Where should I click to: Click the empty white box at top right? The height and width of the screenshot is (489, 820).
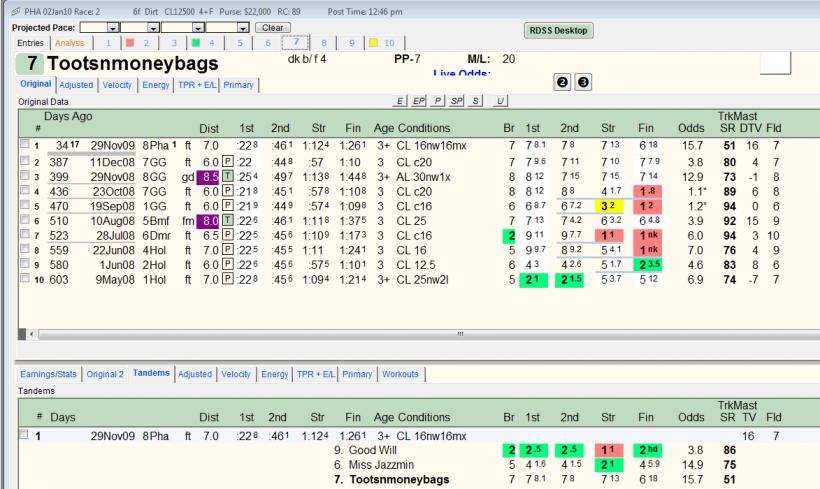click(x=775, y=63)
